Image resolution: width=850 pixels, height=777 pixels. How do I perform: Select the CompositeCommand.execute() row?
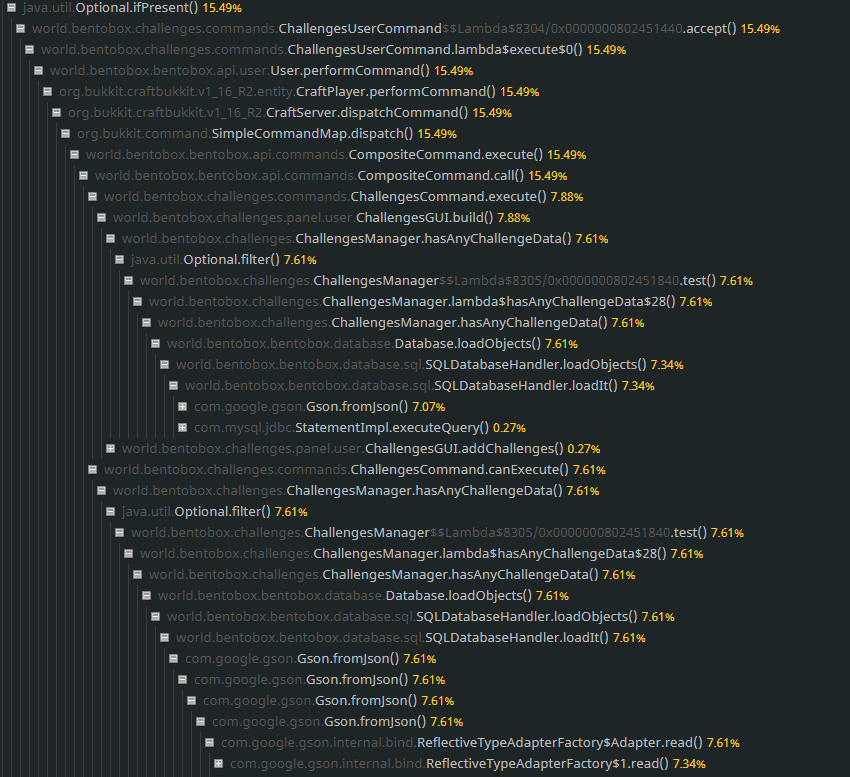click(330, 154)
